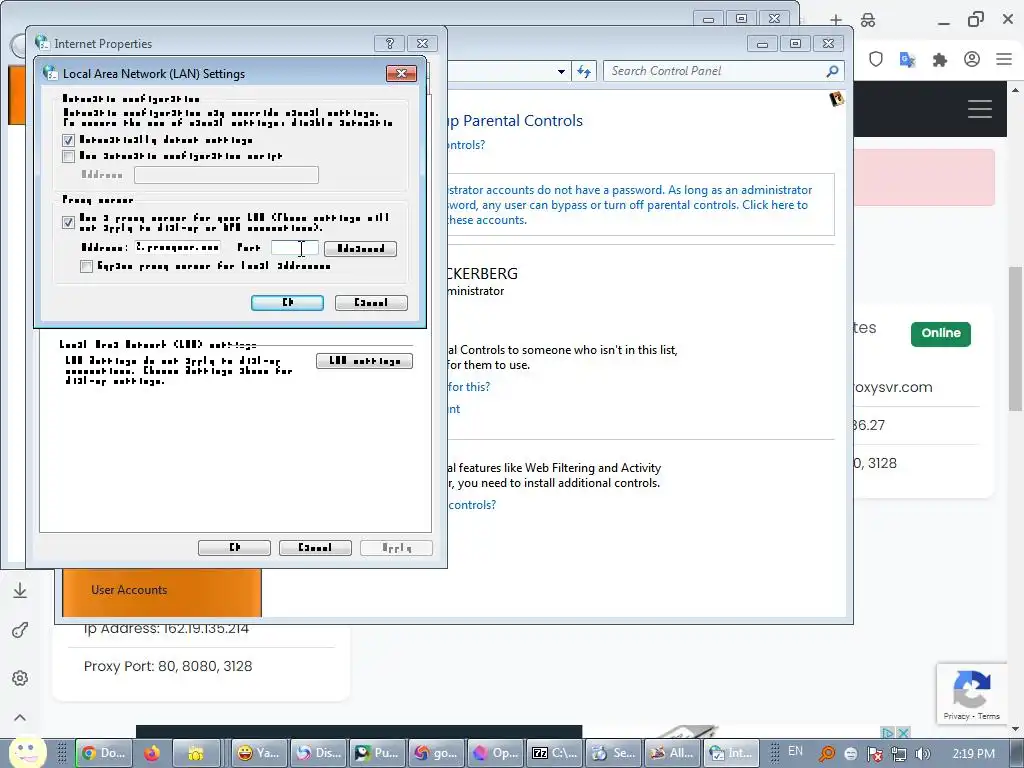Viewport: 1024px width, 768px height.
Task: Open the 'Ya...' smiley taskbar app
Action: [259, 753]
